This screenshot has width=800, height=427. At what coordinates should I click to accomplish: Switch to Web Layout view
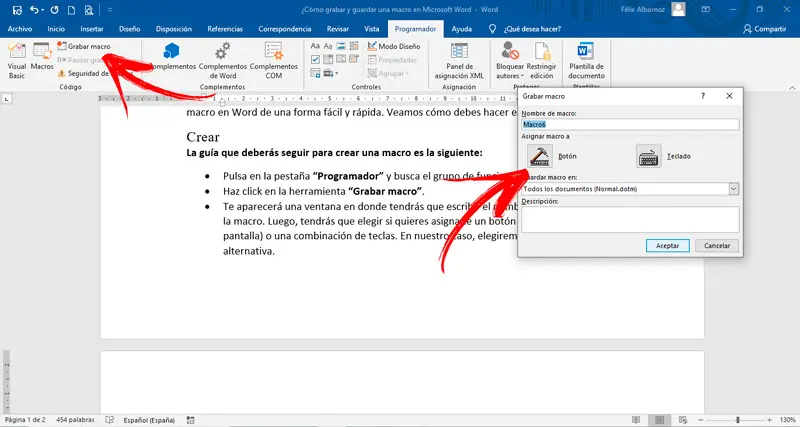[x=682, y=420]
